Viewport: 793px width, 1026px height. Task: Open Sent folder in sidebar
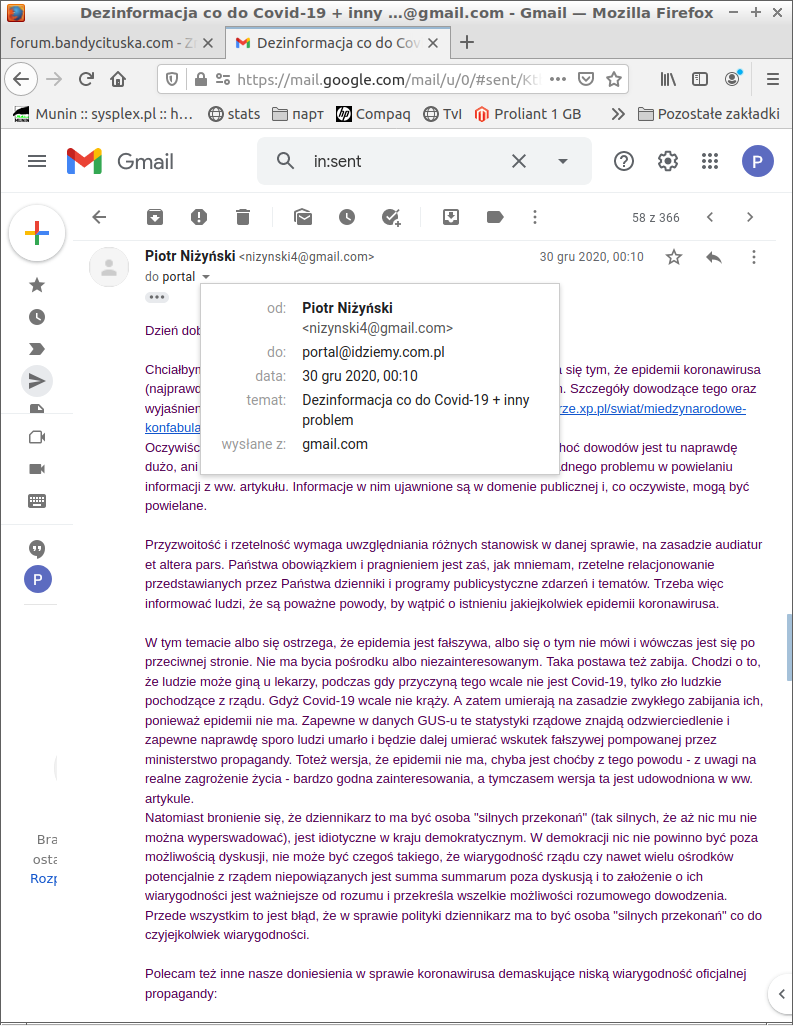[37, 381]
